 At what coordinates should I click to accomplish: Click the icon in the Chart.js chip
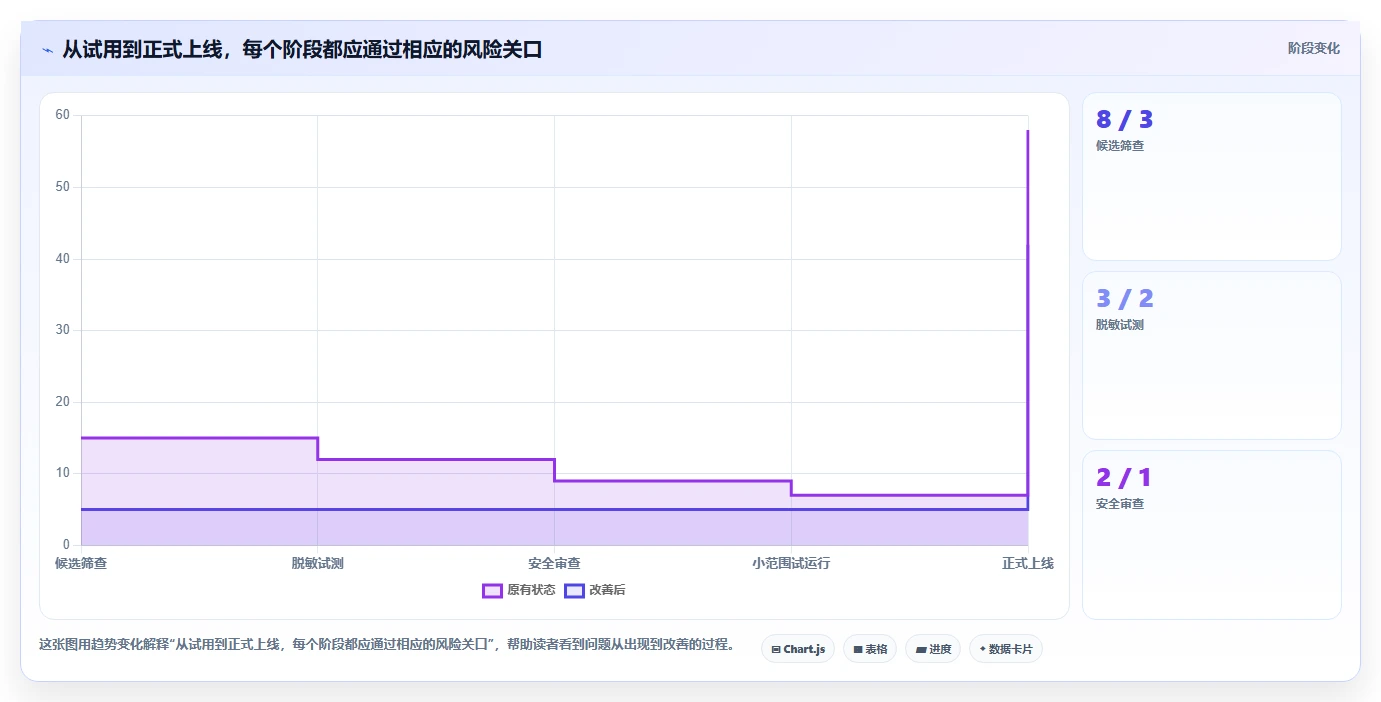coord(776,649)
